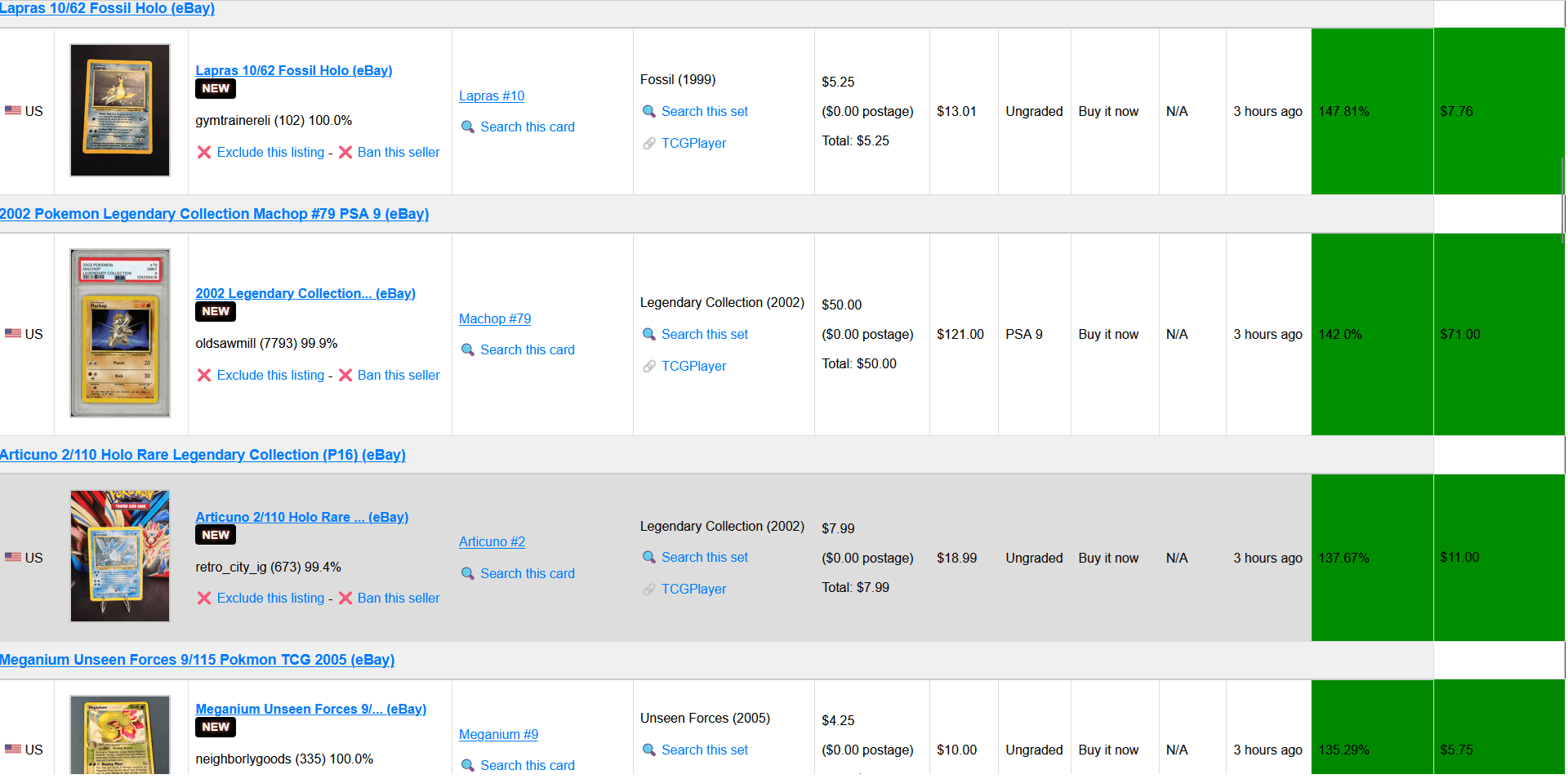This screenshot has height=779, width=1568.
Task: Click the red X to ban seller oldsawmill
Action: click(346, 375)
